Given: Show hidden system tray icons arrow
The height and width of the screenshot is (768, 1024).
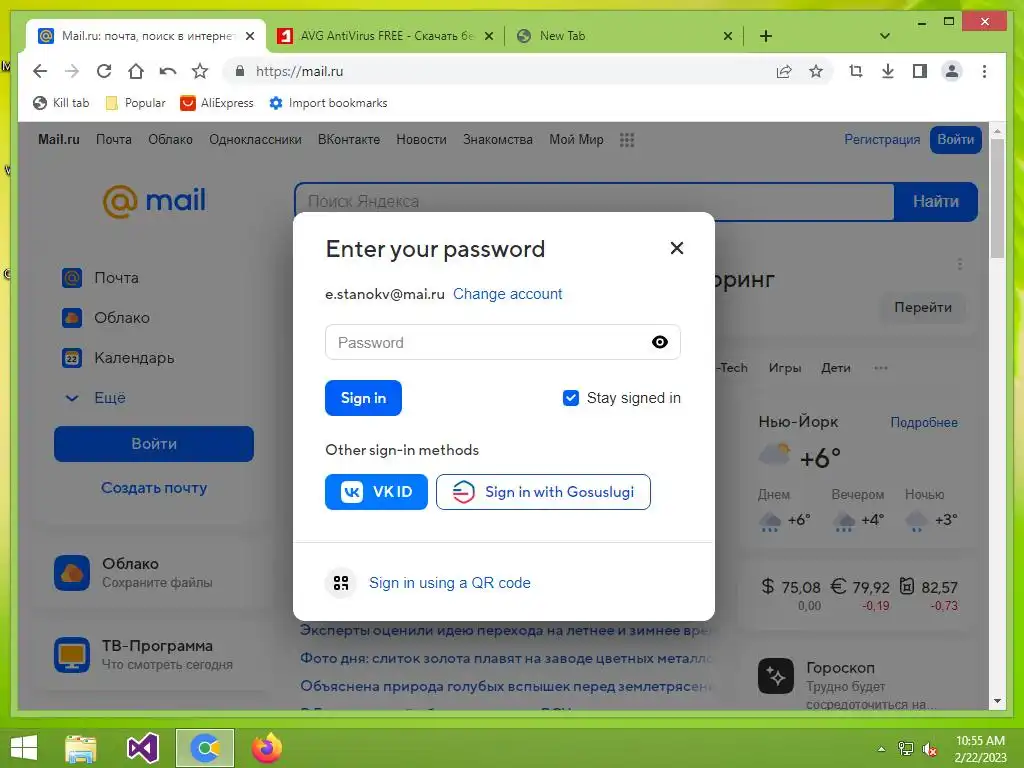Looking at the screenshot, I should point(881,748).
